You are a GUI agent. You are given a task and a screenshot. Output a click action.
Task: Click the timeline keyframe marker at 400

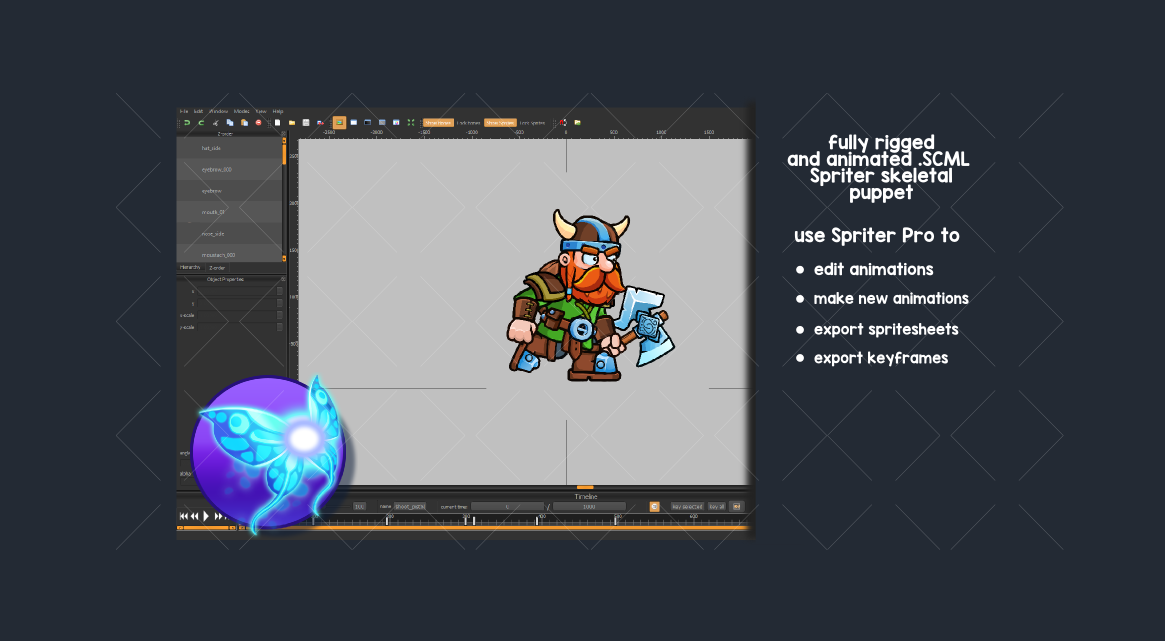click(537, 521)
